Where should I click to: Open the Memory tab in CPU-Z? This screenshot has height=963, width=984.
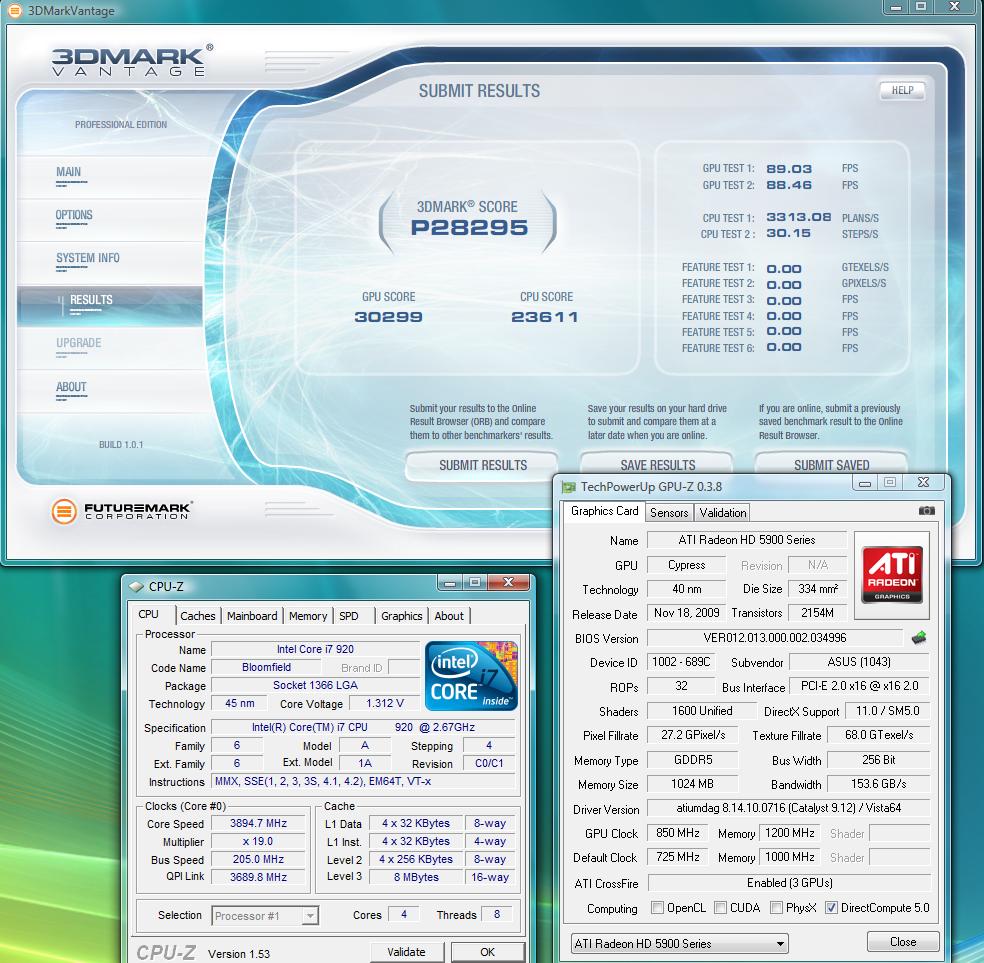pos(308,616)
